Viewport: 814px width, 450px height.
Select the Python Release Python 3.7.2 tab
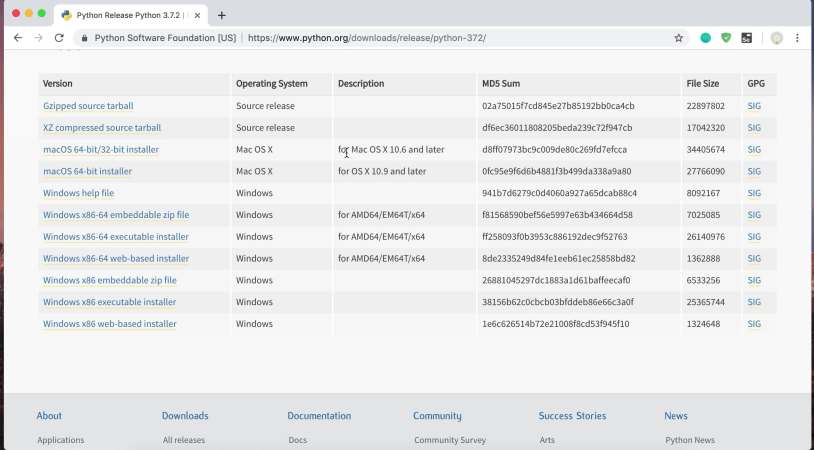(131, 16)
